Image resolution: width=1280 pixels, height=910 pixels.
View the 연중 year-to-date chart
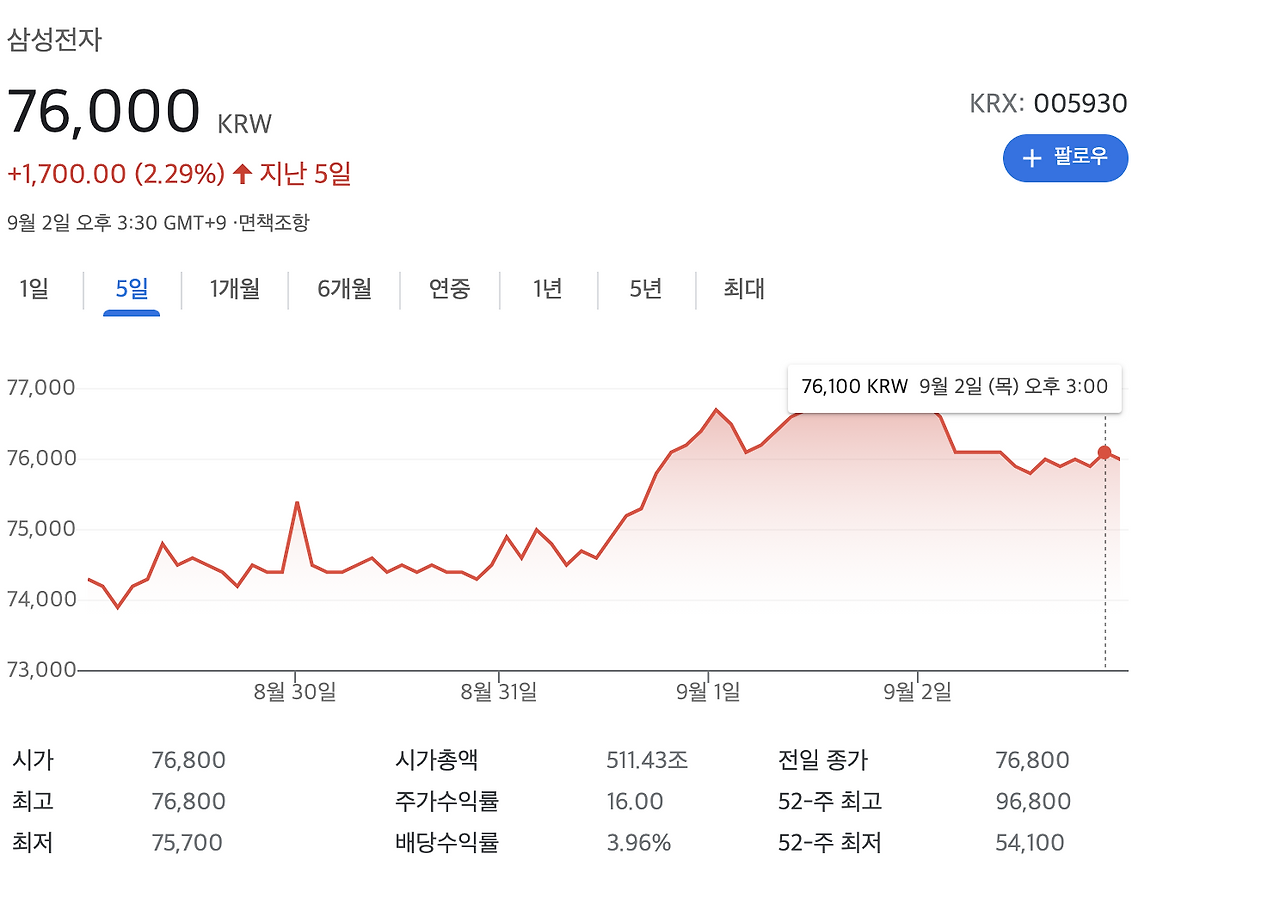[x=449, y=289]
